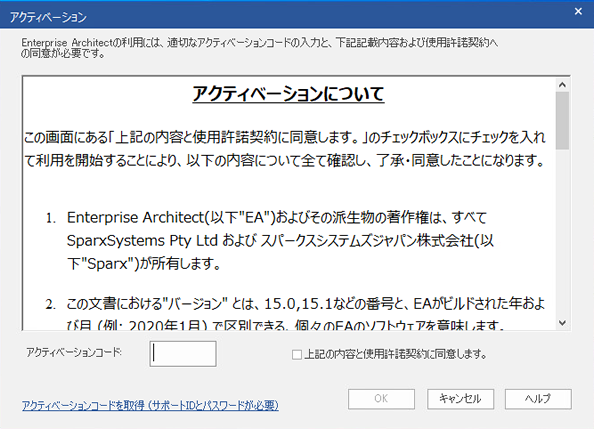Click the license scrollbar up arrow
594x429 pixels.
tap(563, 85)
